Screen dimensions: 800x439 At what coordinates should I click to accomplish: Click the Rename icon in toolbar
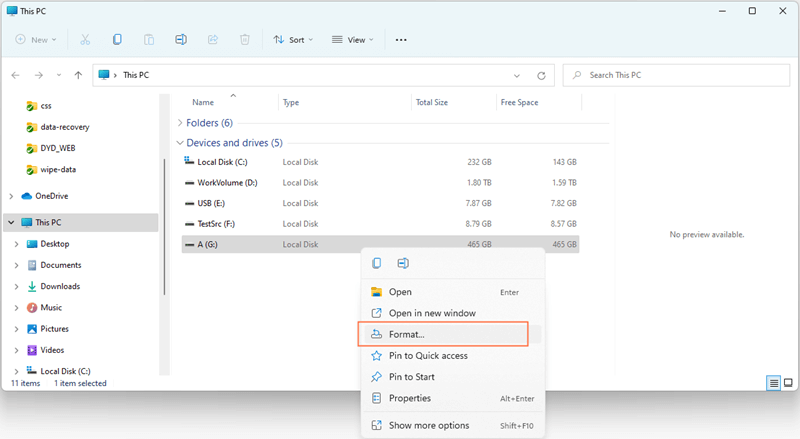pos(181,40)
